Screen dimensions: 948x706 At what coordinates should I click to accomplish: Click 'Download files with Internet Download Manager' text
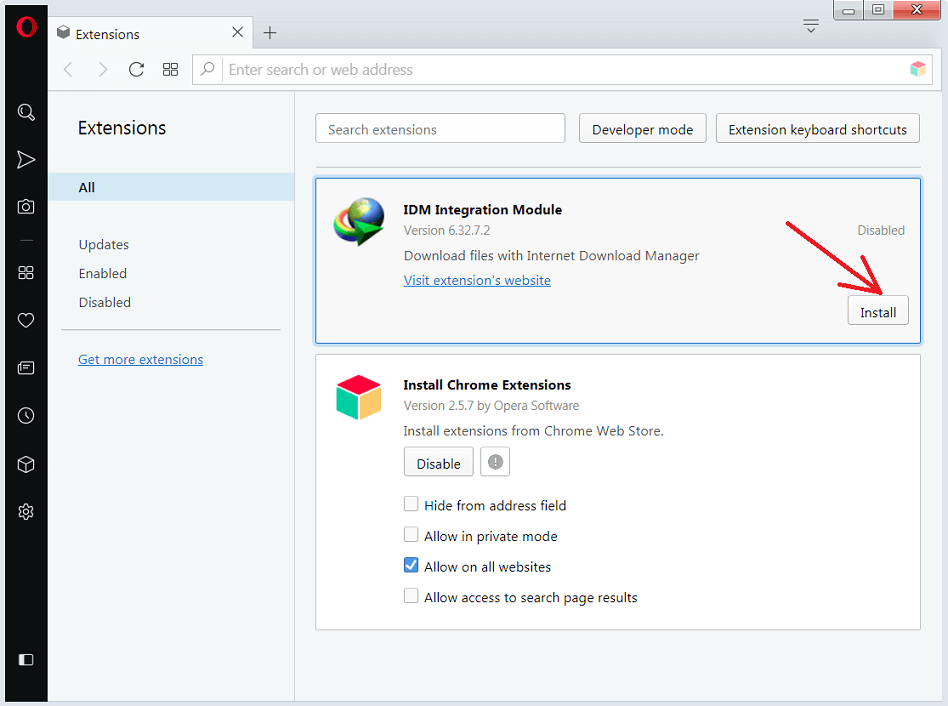(x=551, y=256)
